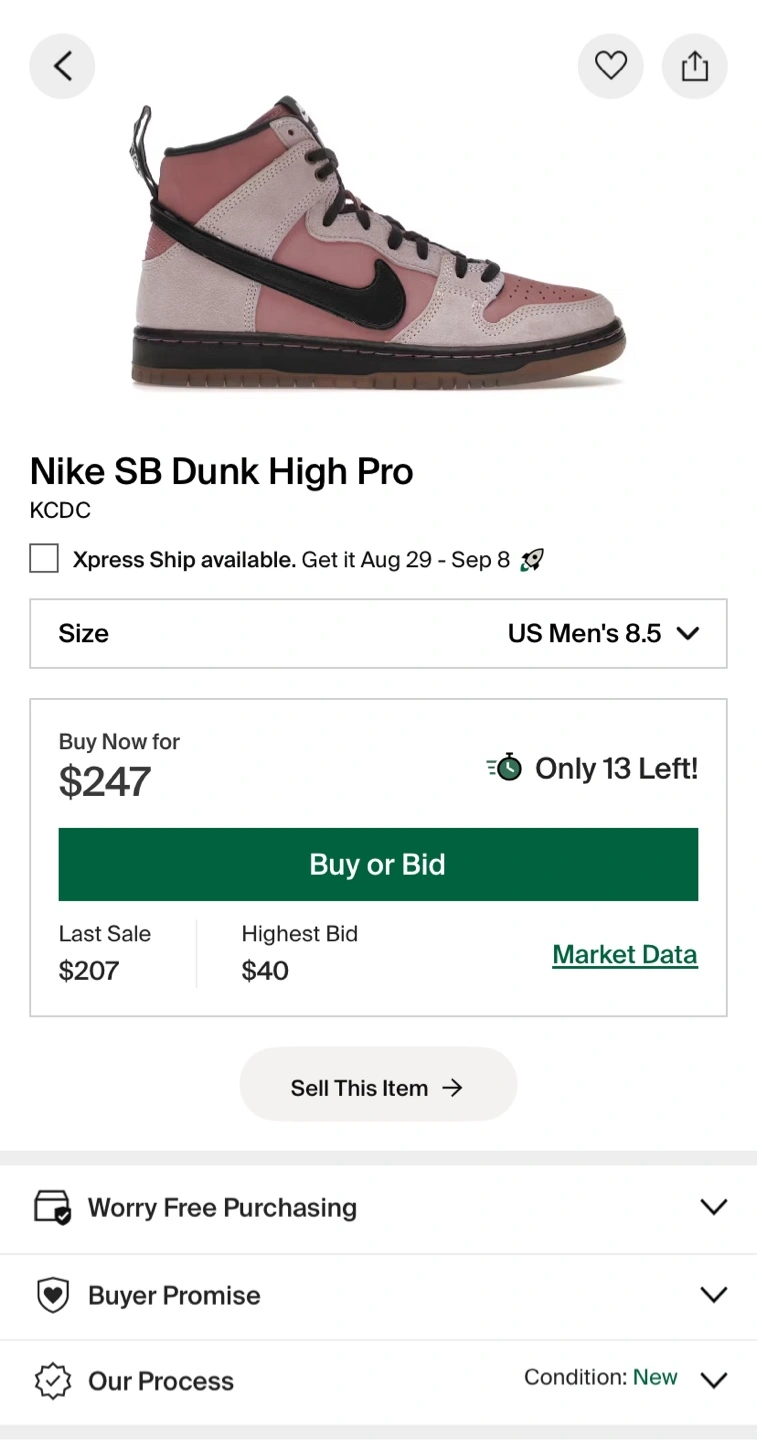Tap the Condition: New label
The image size is (757, 1440).
[x=600, y=1378]
